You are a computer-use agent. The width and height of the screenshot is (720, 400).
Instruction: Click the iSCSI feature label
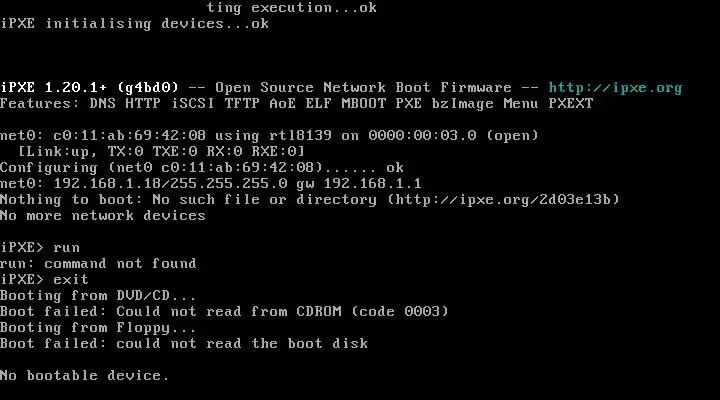pos(193,103)
